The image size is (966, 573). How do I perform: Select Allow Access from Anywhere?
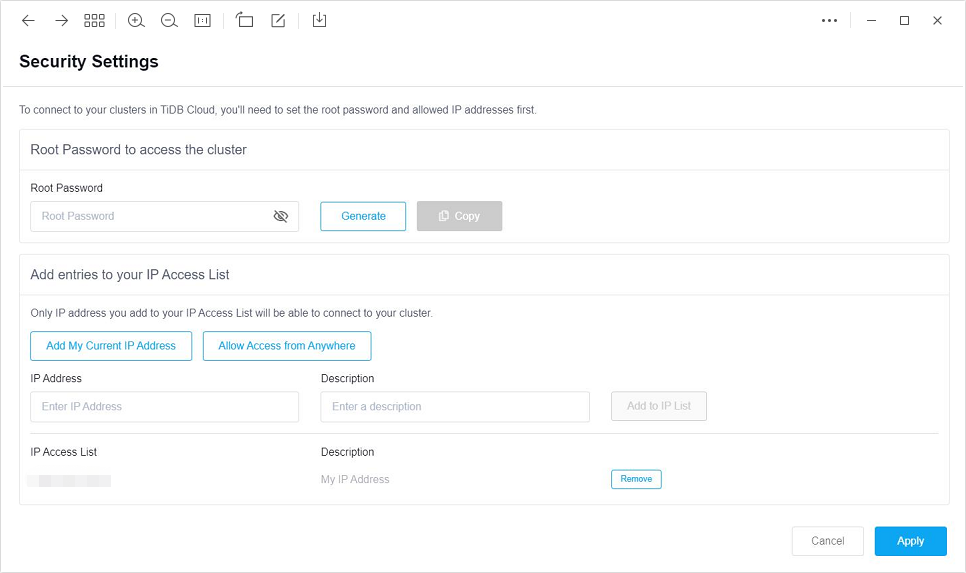coord(287,346)
